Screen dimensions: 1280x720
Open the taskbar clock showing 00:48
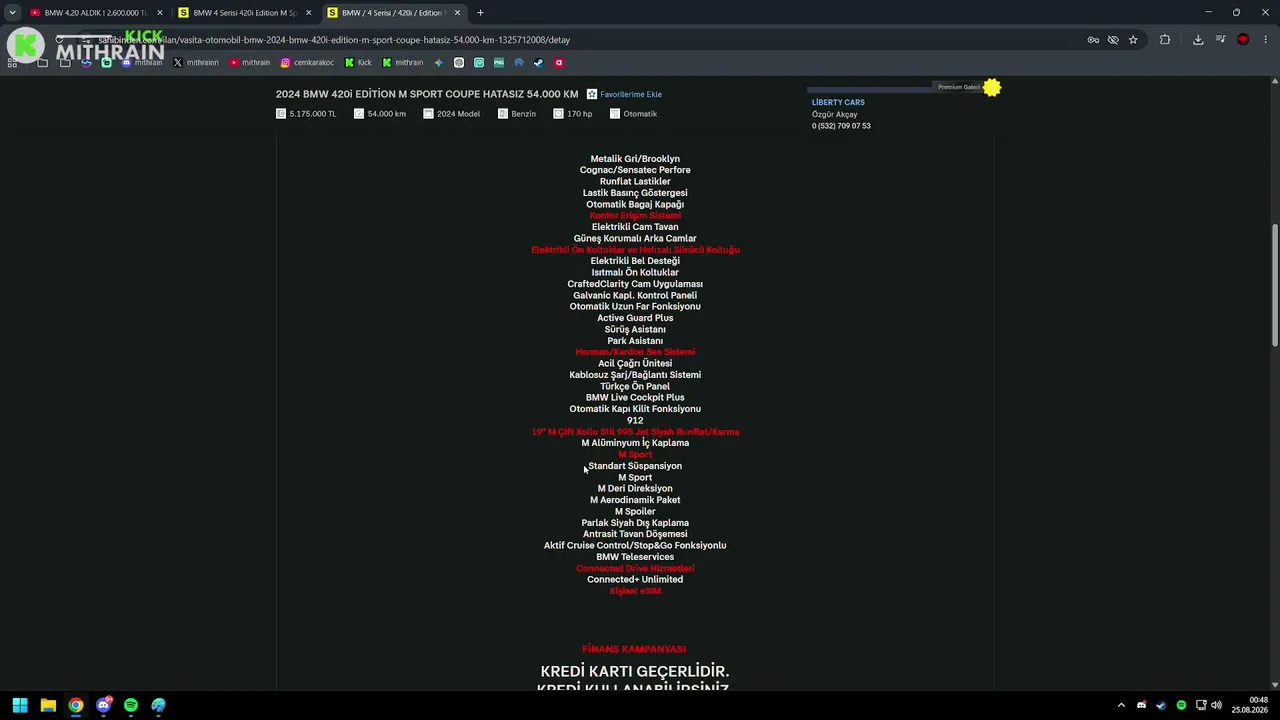click(x=1250, y=705)
